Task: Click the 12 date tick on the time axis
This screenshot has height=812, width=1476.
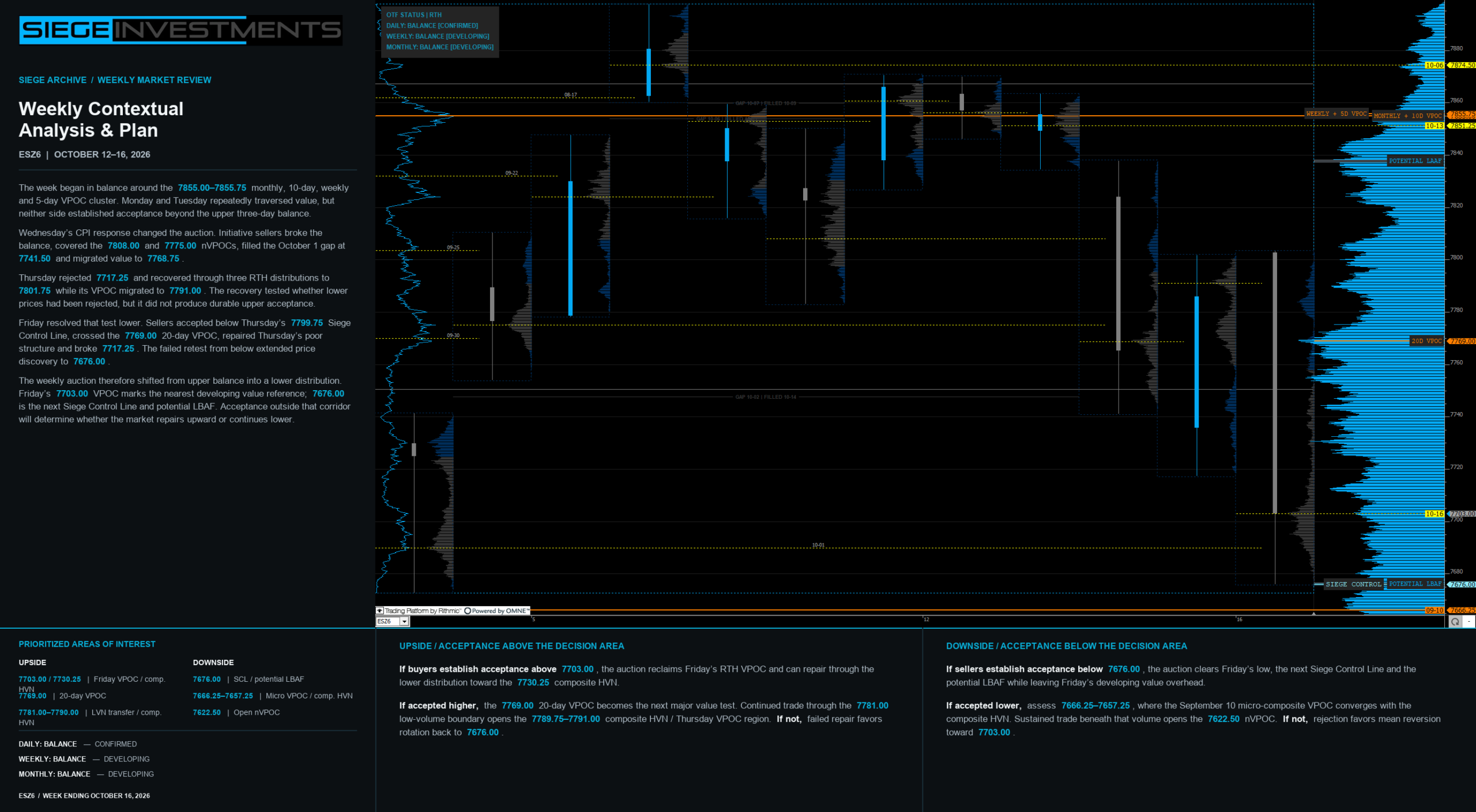Action: 926,619
